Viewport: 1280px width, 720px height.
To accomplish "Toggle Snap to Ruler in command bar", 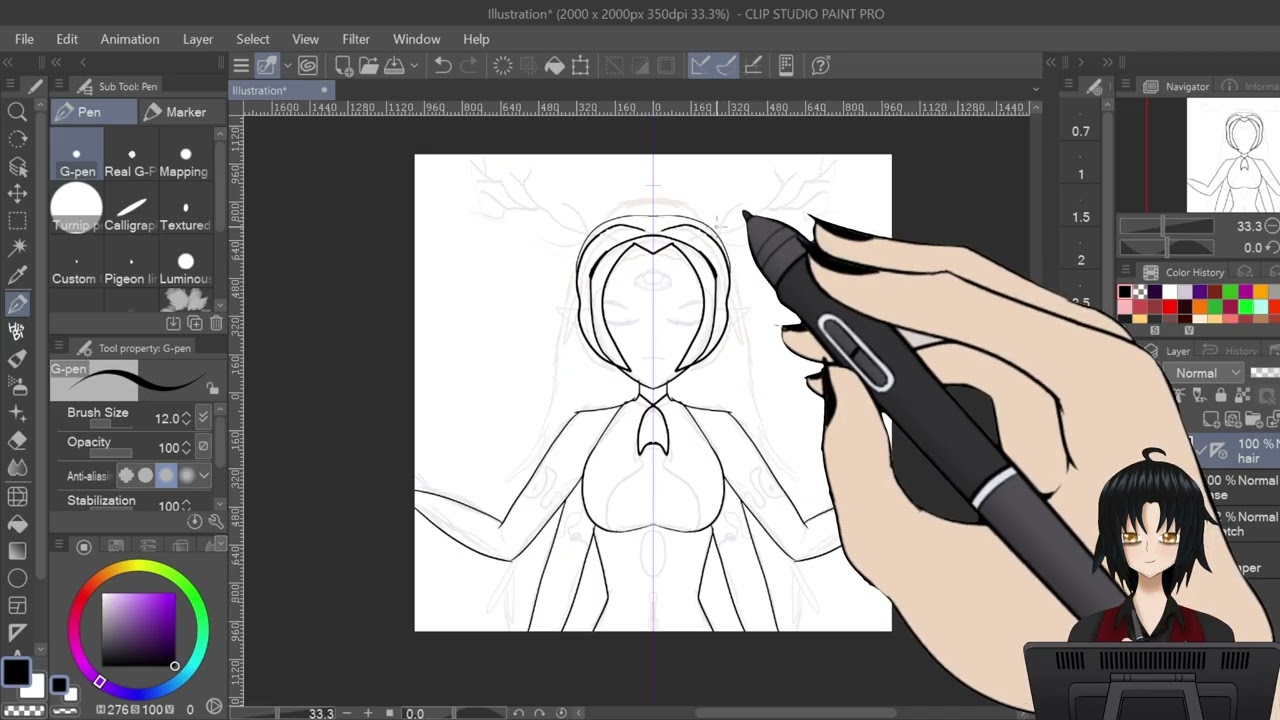I will click(700, 66).
